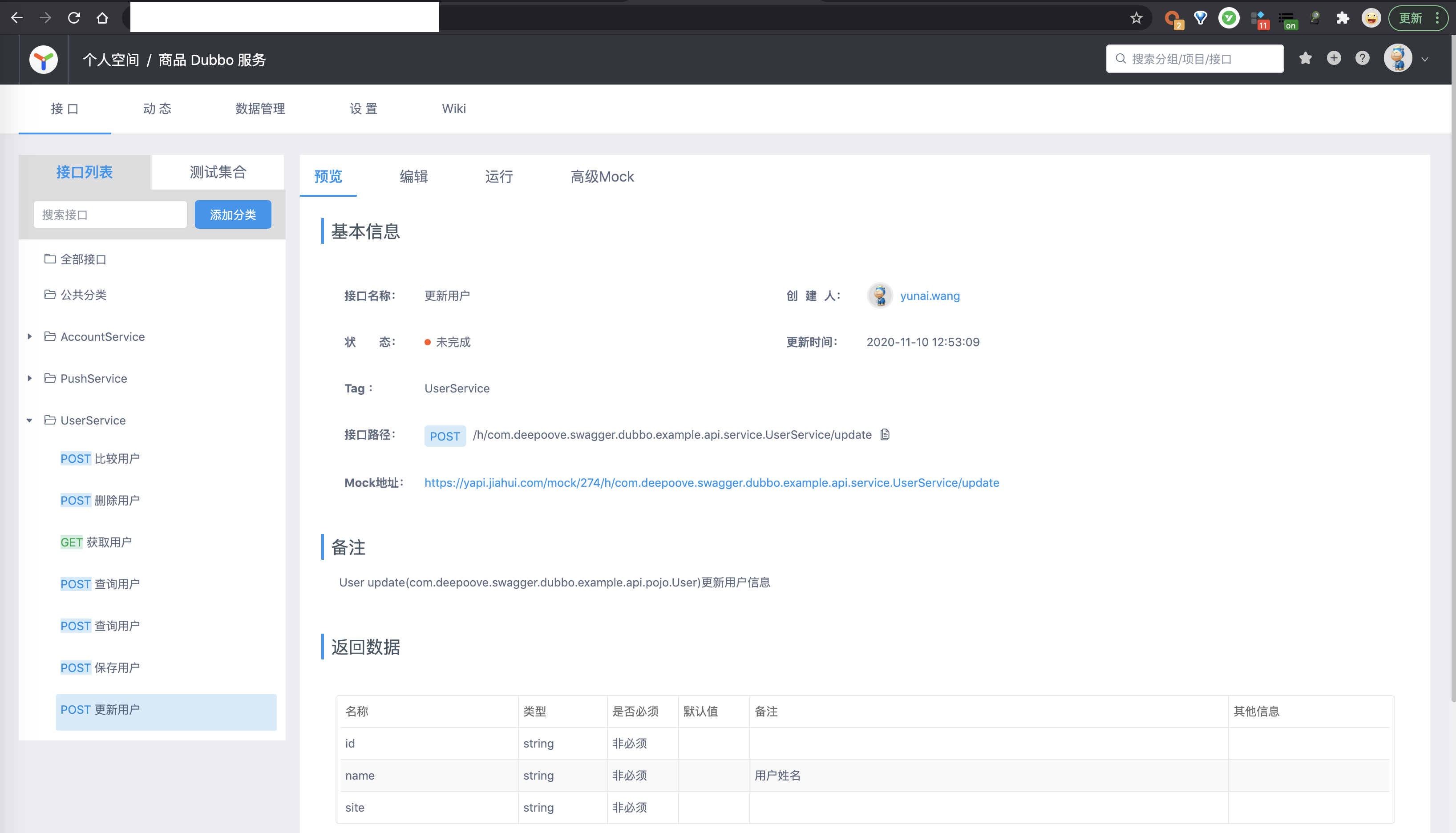Click the YApi logo in the top bar
Screen dimensions: 1456x833
[x=43, y=59]
